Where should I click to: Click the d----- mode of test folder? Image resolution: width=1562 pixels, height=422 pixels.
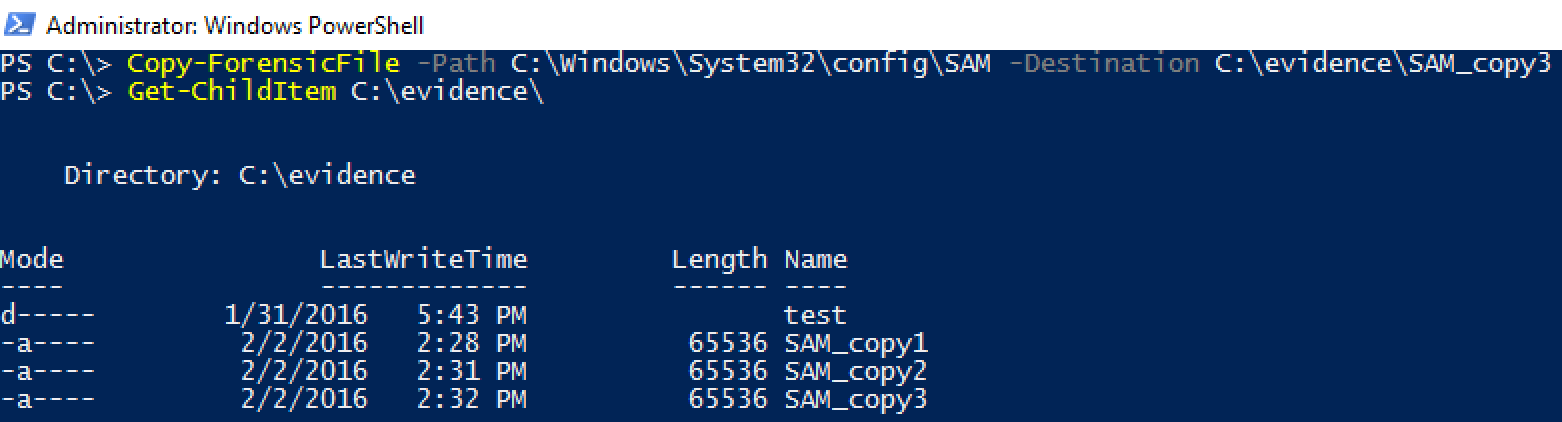(48, 316)
